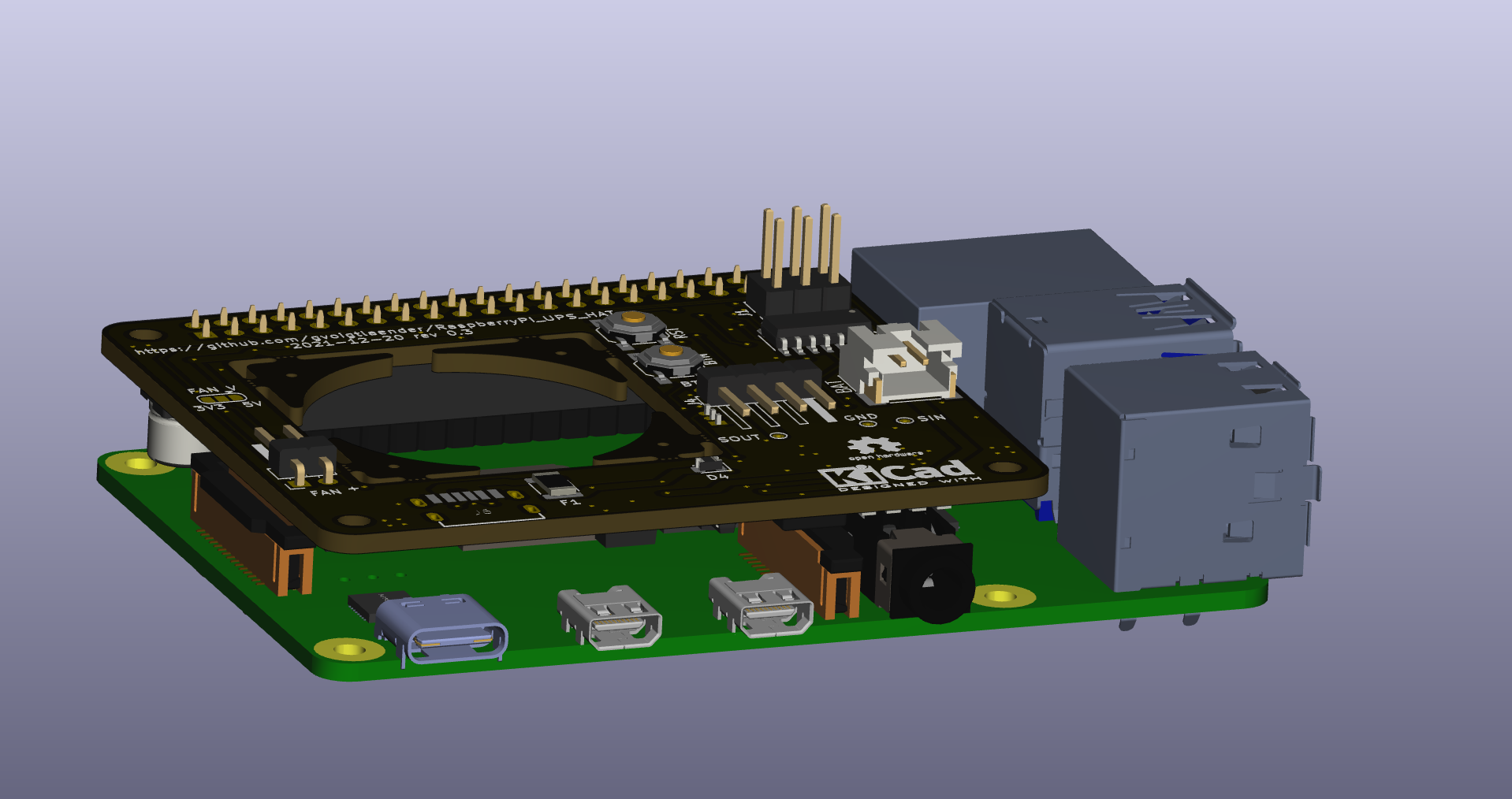Click the "SIN" silkscreen label
The width and height of the screenshot is (1512, 799).
click(931, 418)
